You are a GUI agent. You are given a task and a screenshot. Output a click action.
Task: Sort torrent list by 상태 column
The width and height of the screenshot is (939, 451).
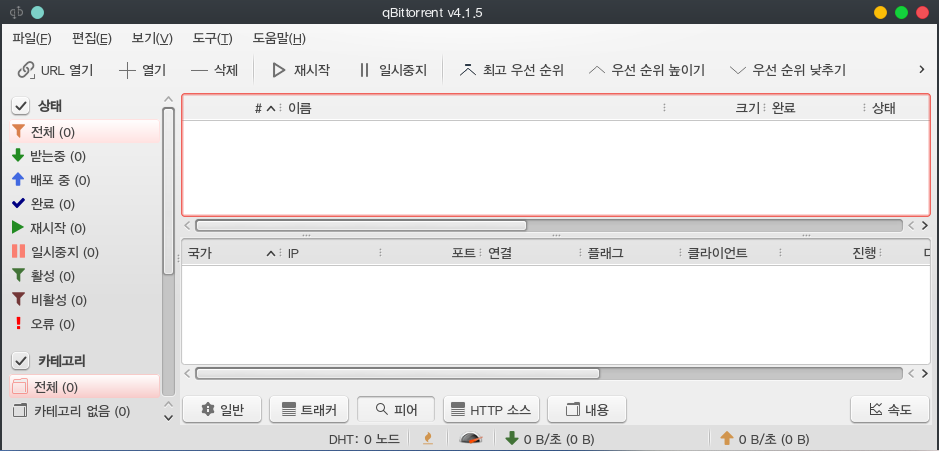pyautogui.click(x=898, y=108)
